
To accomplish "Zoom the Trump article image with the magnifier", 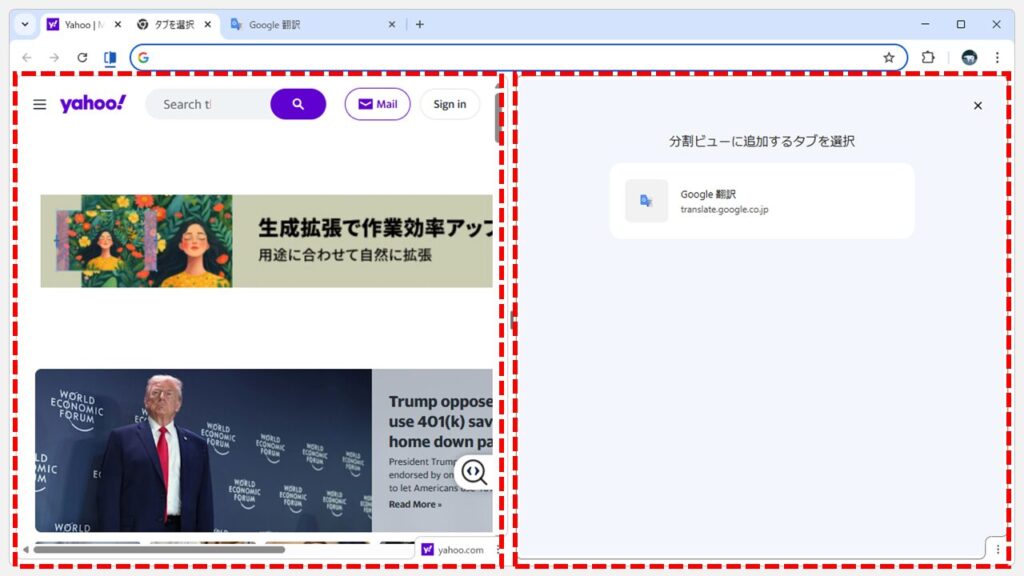I will 474,472.
